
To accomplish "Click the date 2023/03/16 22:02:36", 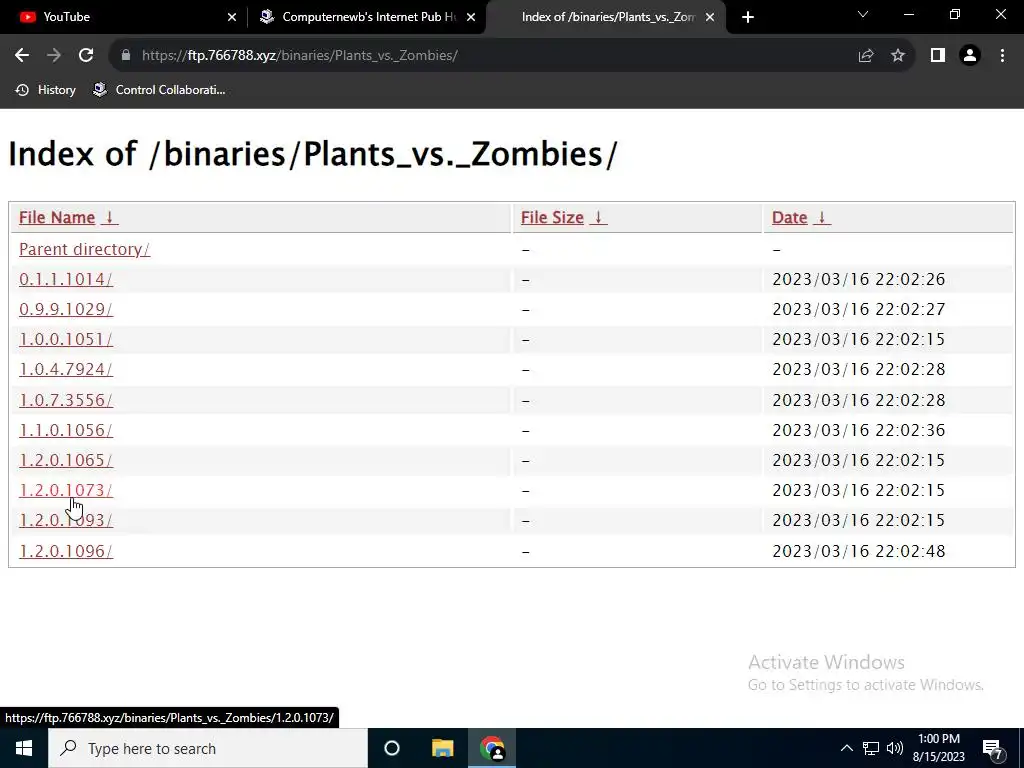I will pos(859,430).
